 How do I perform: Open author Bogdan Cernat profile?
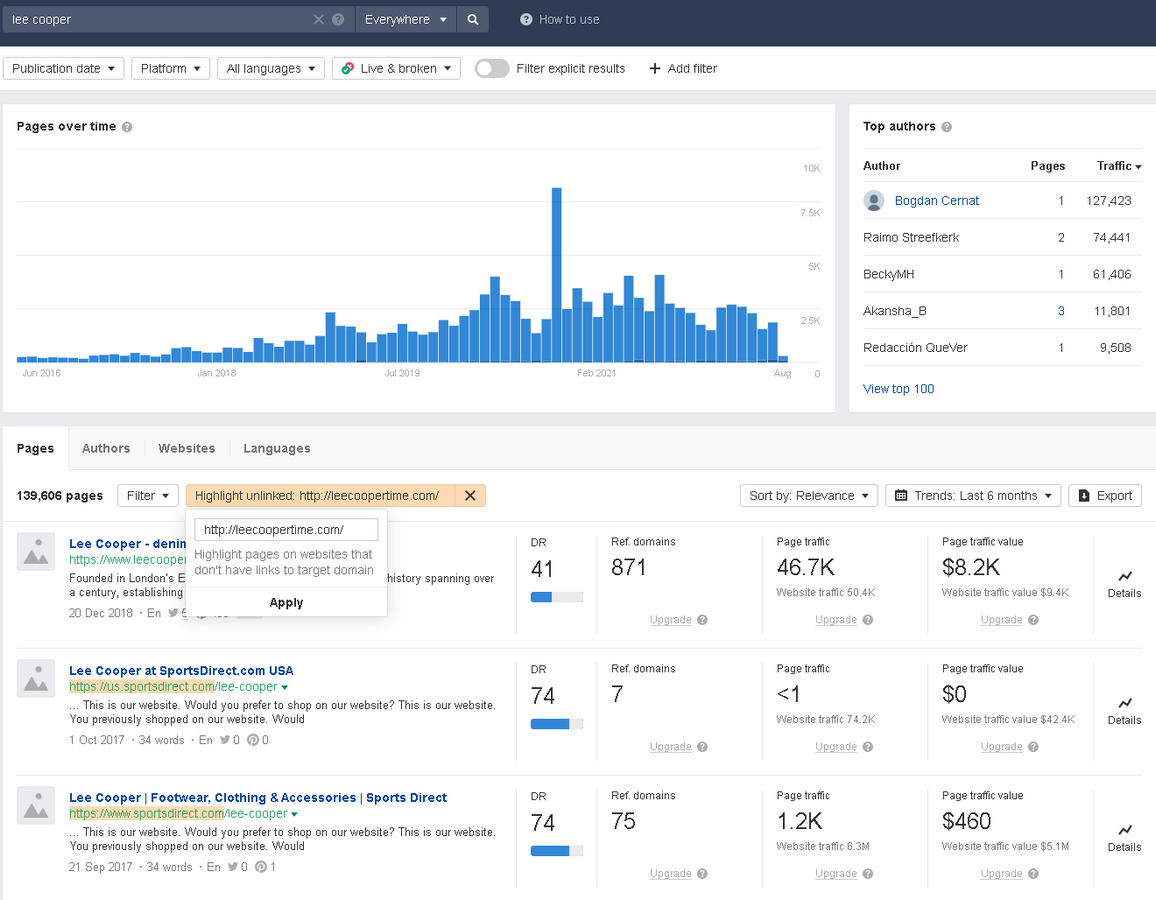tap(936, 200)
